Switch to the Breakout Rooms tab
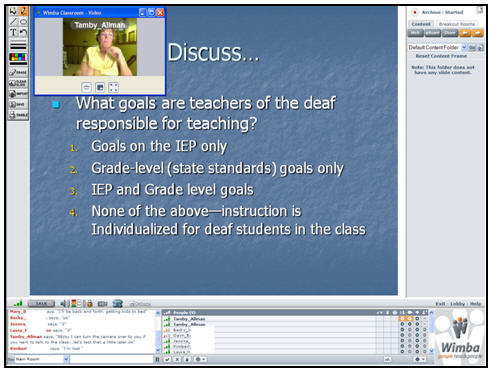 pos(457,24)
